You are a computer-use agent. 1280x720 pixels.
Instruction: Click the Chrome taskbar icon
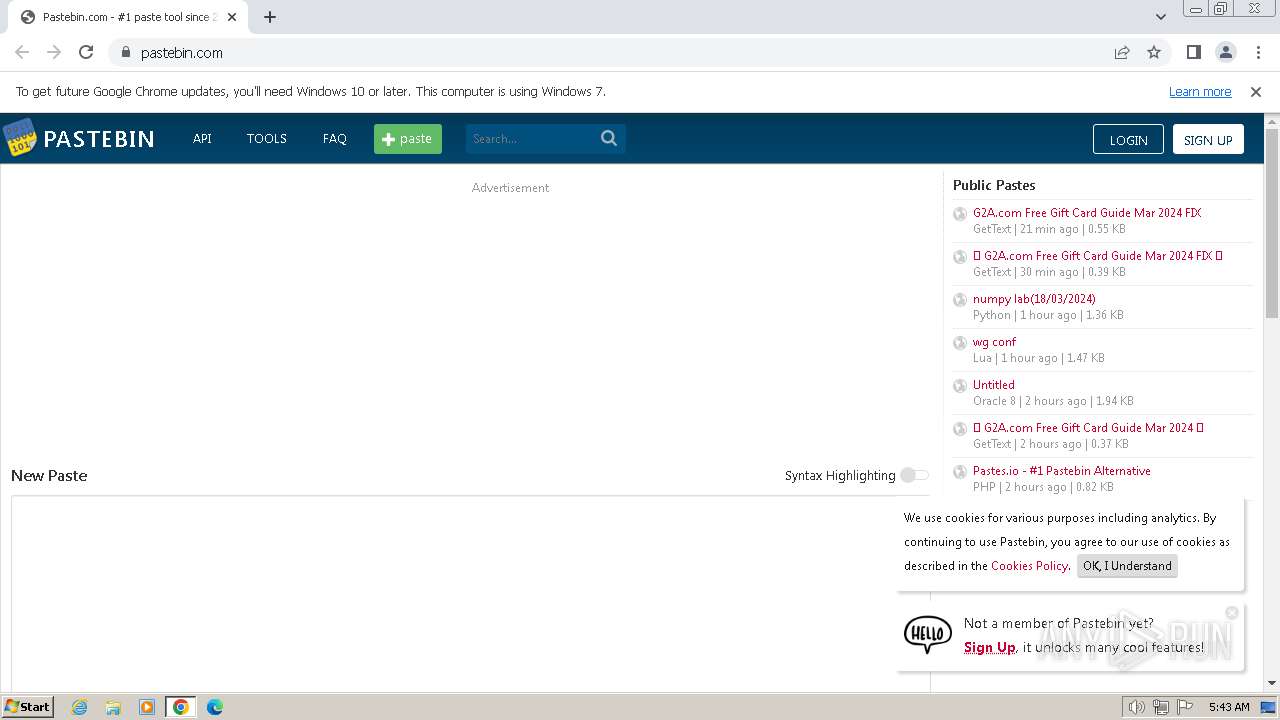[180, 707]
